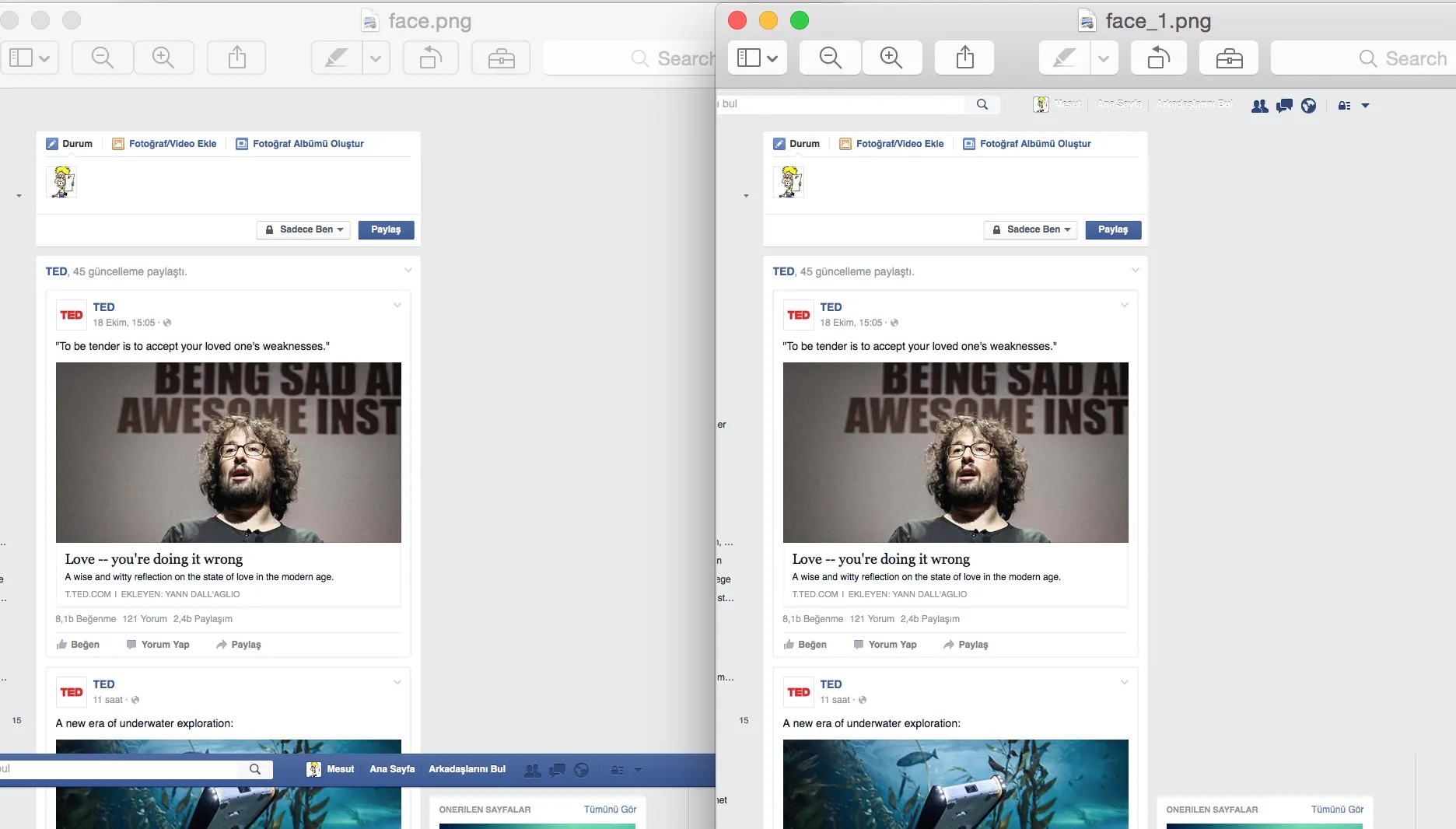Open notifications globe in face_1.png navbar
This screenshot has width=1456, height=829.
pyautogui.click(x=1309, y=106)
